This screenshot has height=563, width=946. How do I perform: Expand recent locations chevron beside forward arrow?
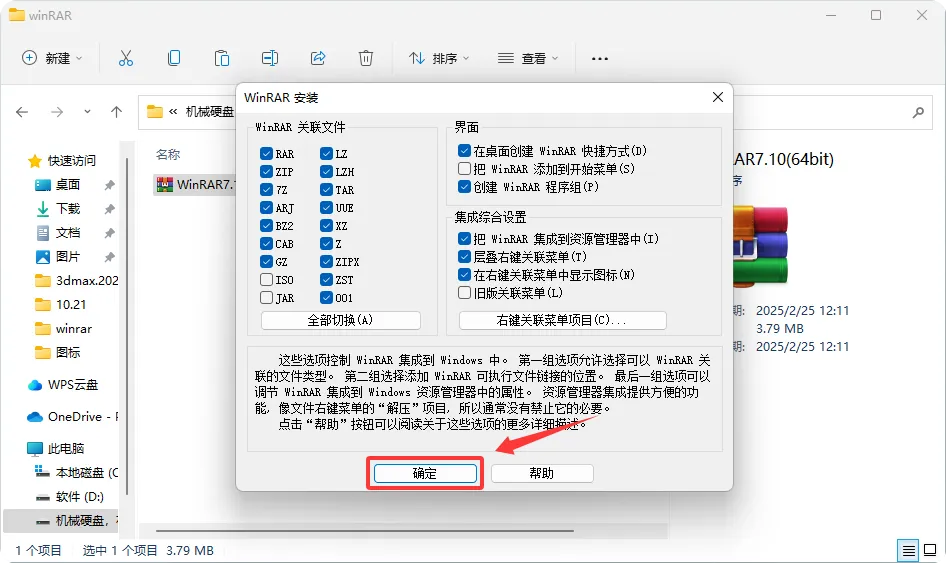coord(87,112)
